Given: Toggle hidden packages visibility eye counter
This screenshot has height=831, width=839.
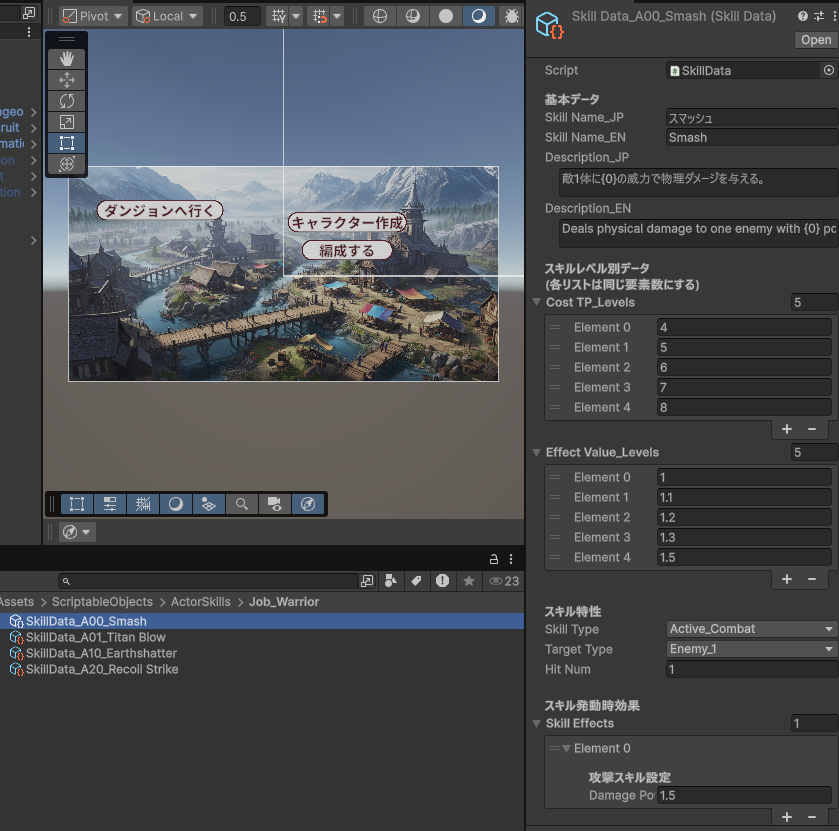Looking at the screenshot, I should (x=503, y=581).
